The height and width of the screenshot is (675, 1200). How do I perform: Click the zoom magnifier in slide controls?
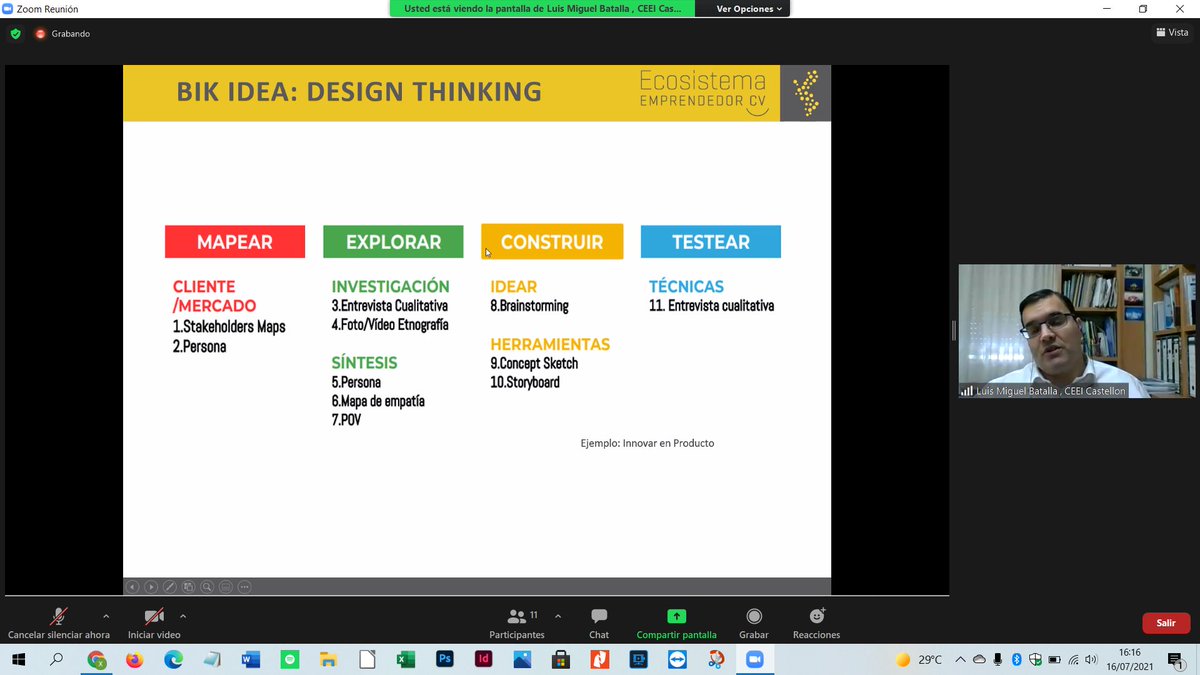click(x=207, y=587)
